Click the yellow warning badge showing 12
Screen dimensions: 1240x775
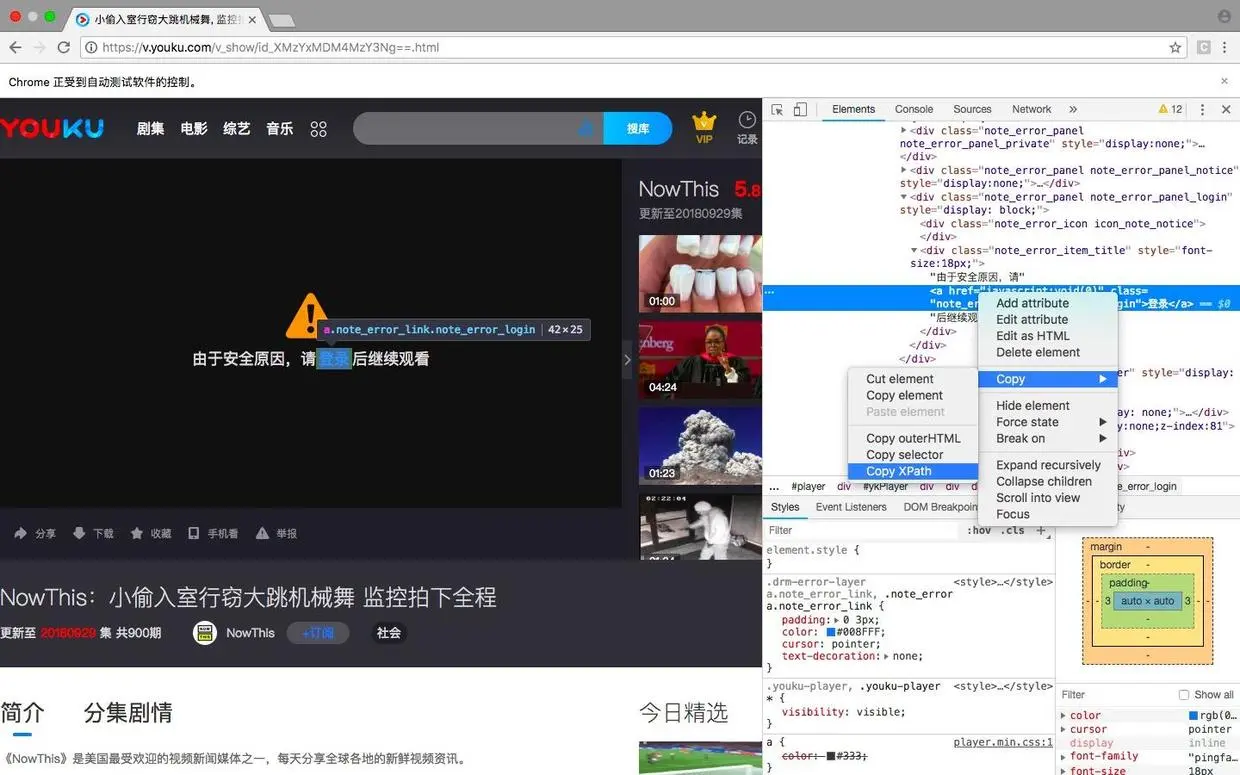point(1168,109)
